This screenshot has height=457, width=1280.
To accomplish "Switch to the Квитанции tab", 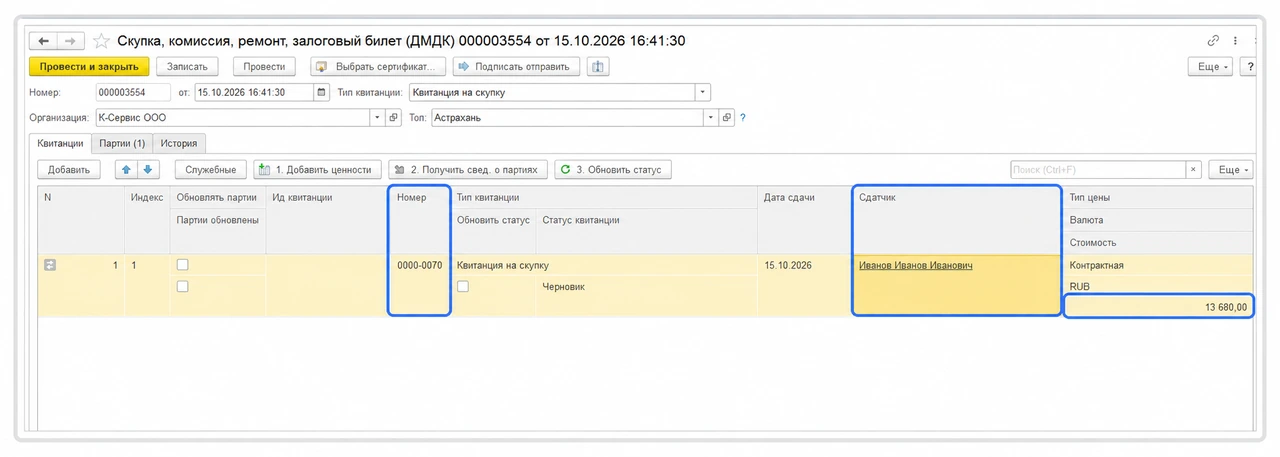I will (61, 144).
